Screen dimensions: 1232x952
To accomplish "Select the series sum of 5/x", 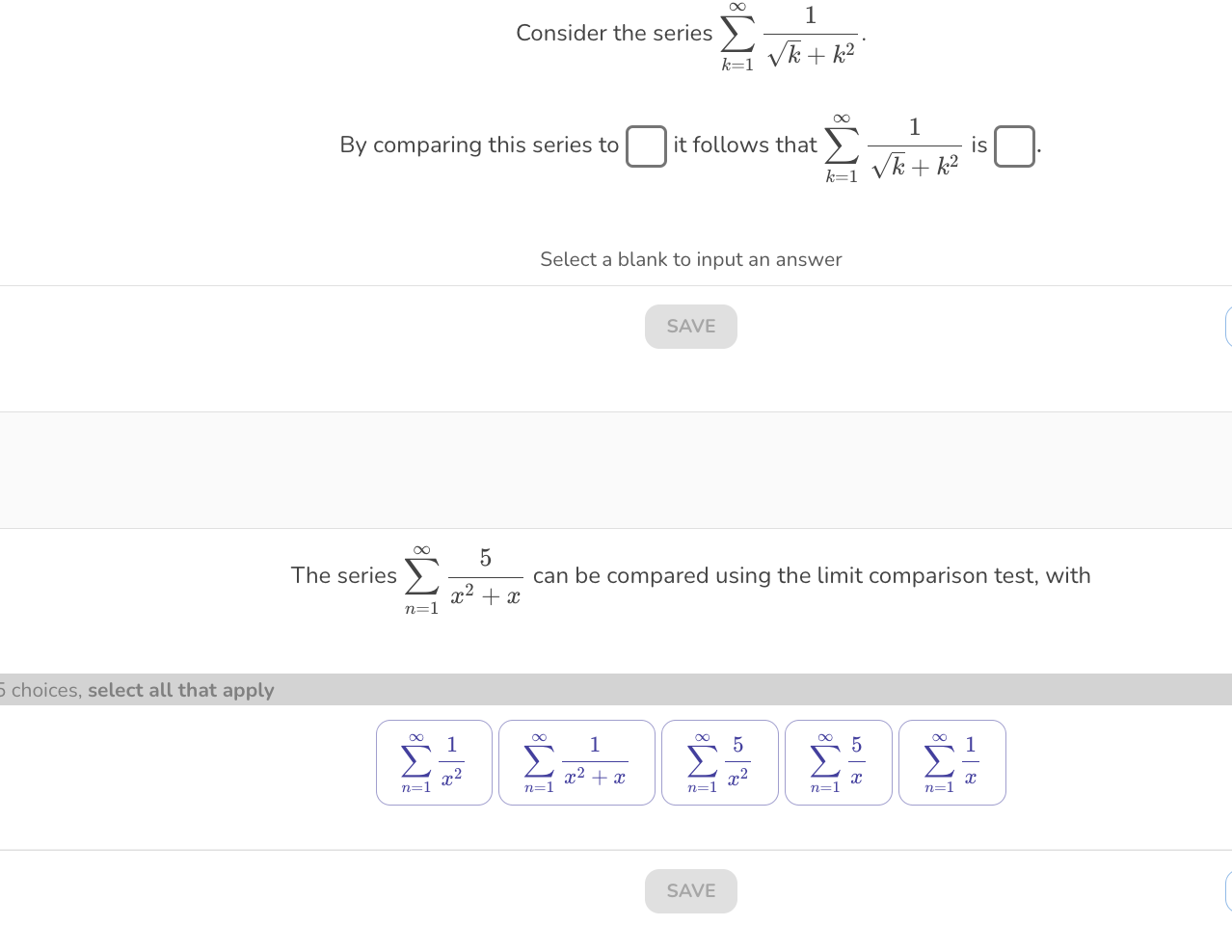I will 839,762.
